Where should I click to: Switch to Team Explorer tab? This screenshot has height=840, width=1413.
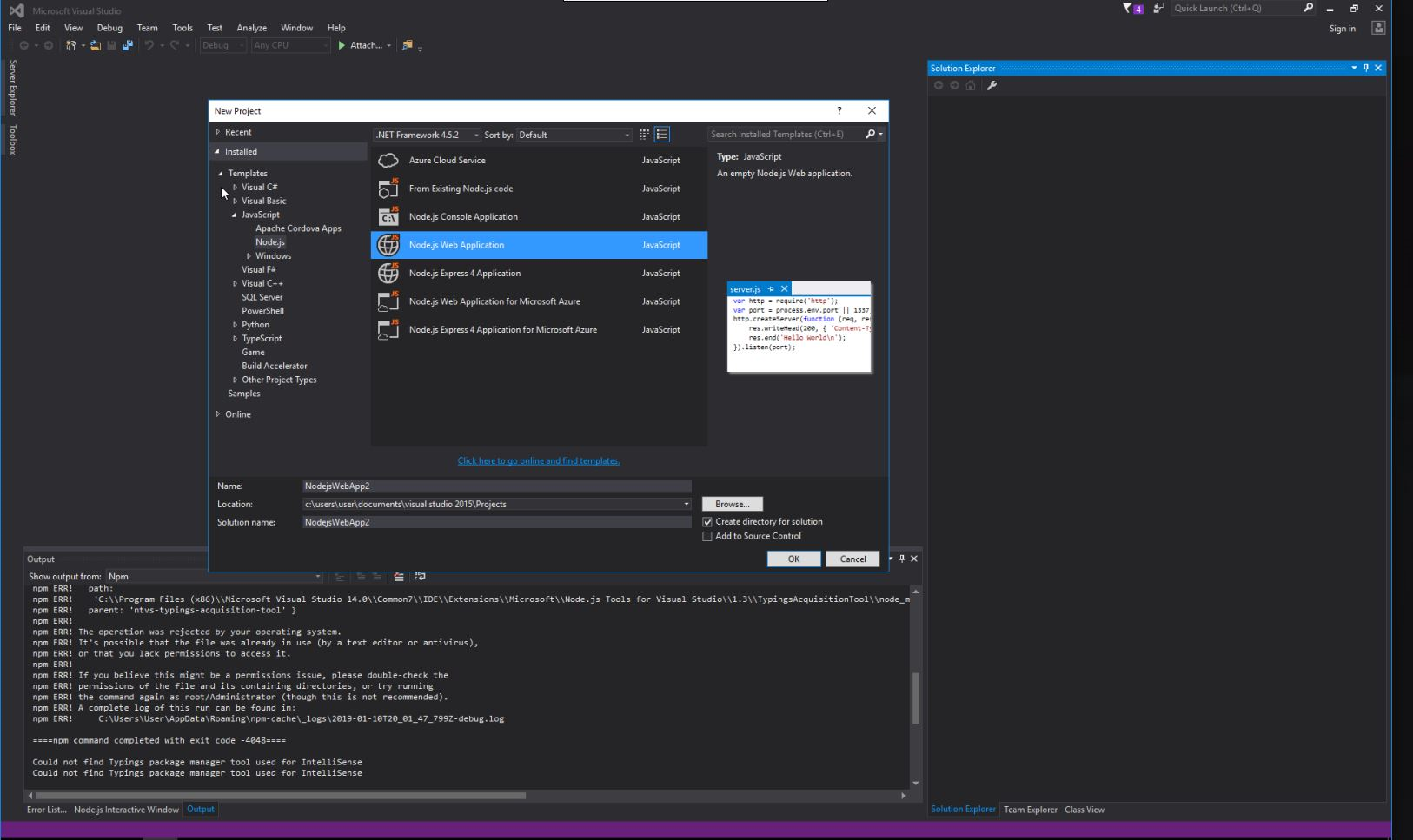point(1031,810)
